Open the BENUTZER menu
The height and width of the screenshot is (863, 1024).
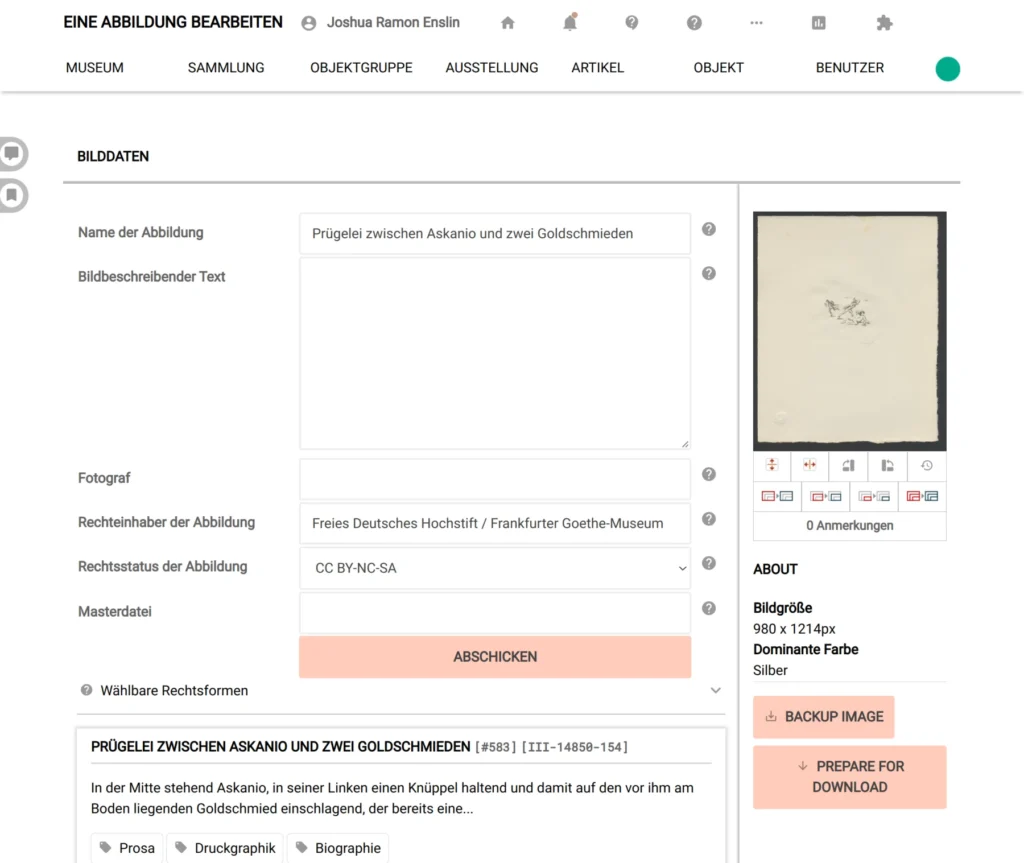point(850,68)
